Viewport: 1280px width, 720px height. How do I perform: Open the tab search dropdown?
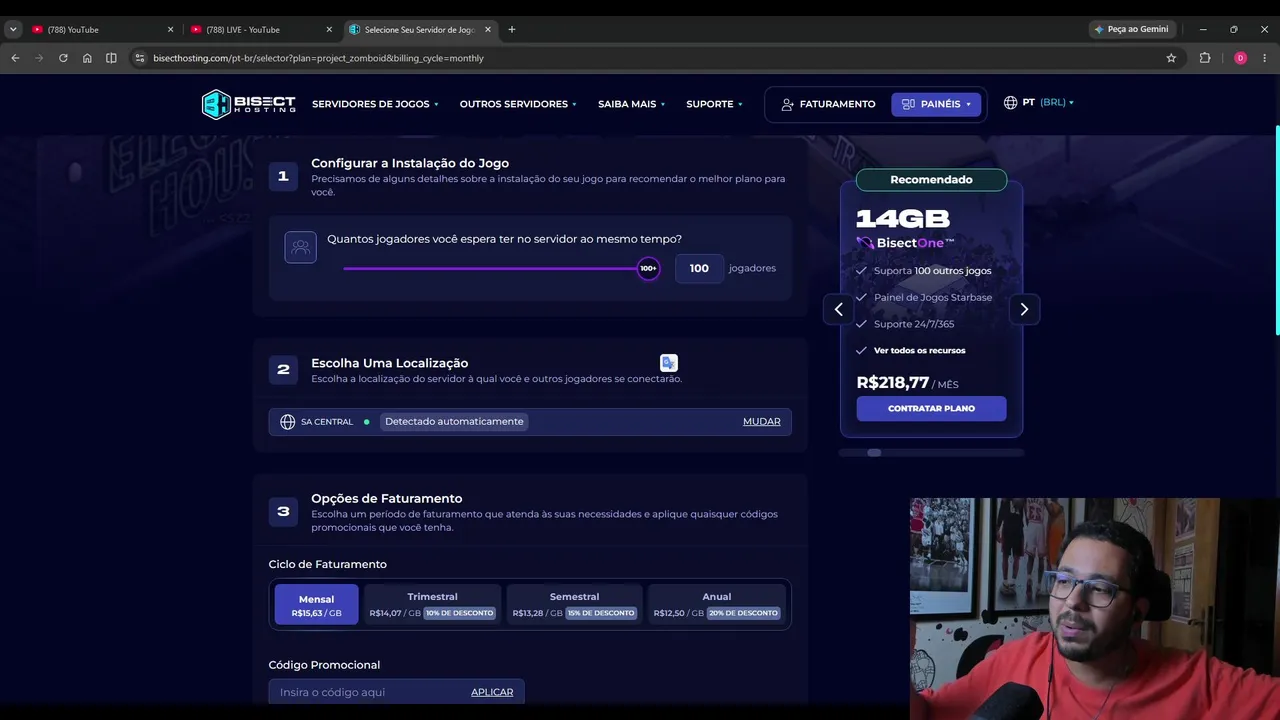[x=13, y=29]
